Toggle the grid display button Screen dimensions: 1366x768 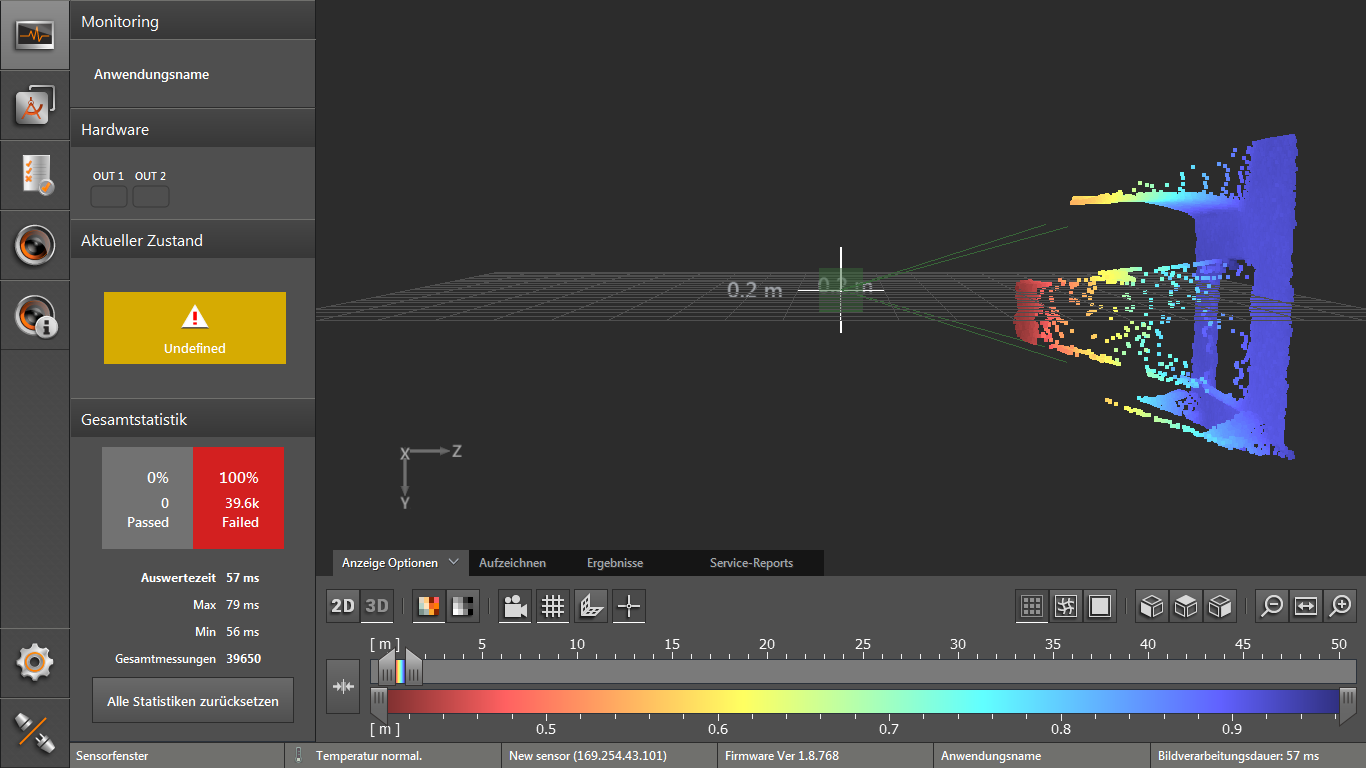(553, 606)
